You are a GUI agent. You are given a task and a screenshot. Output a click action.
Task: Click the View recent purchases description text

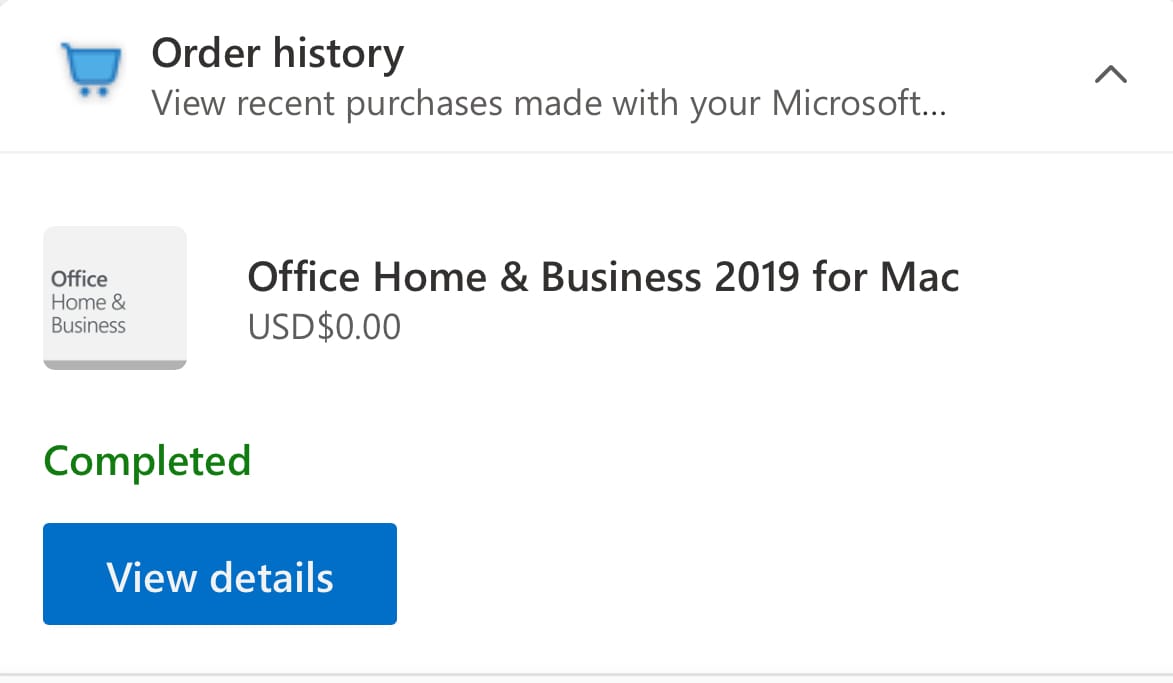point(548,103)
